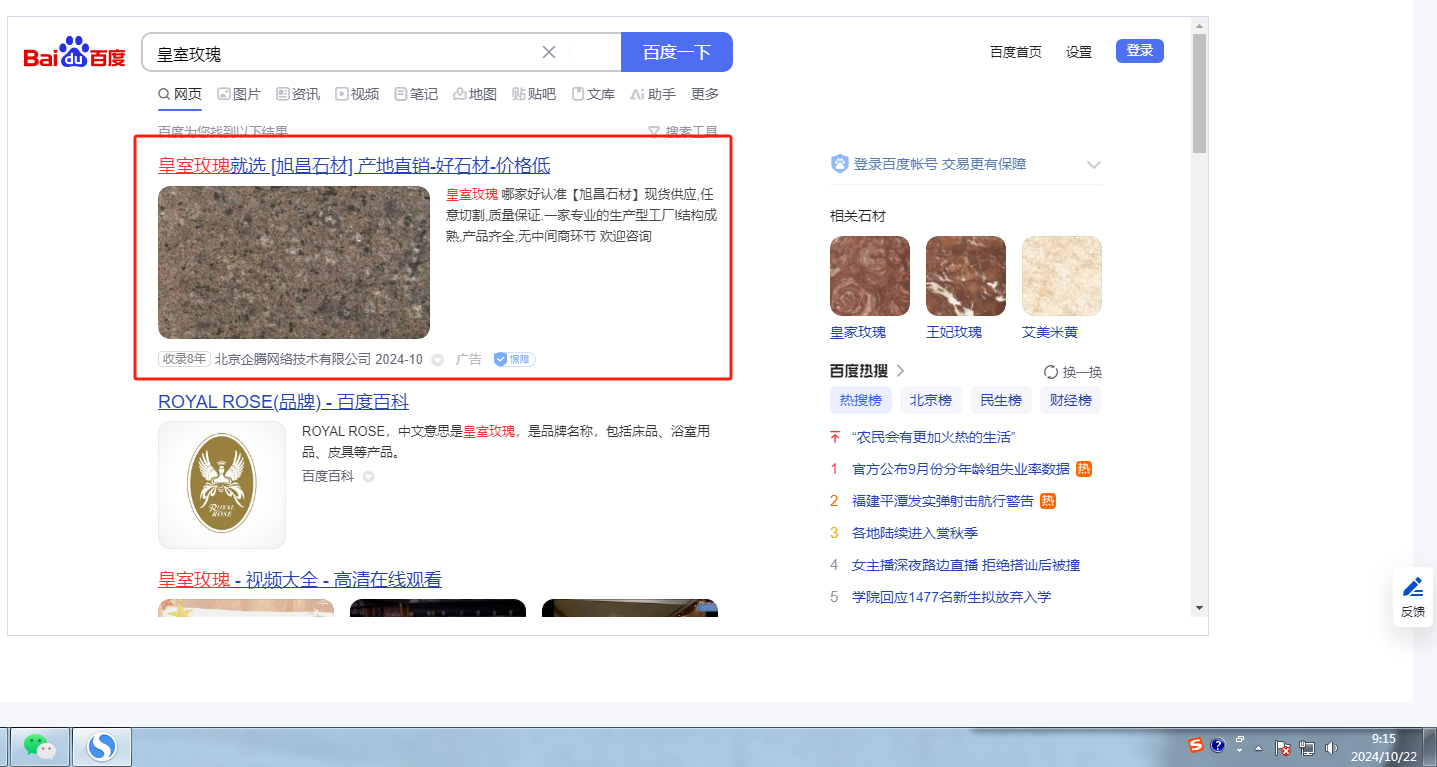
Task: Switch to the 视频 tab
Action: tap(357, 94)
